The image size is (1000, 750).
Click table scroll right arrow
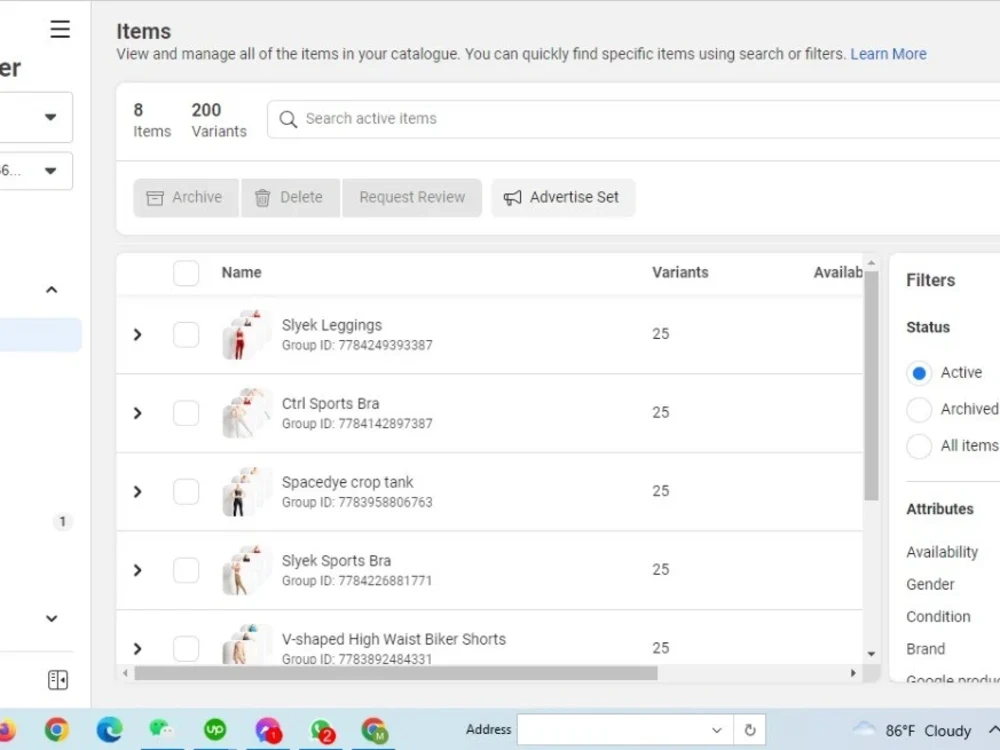853,673
